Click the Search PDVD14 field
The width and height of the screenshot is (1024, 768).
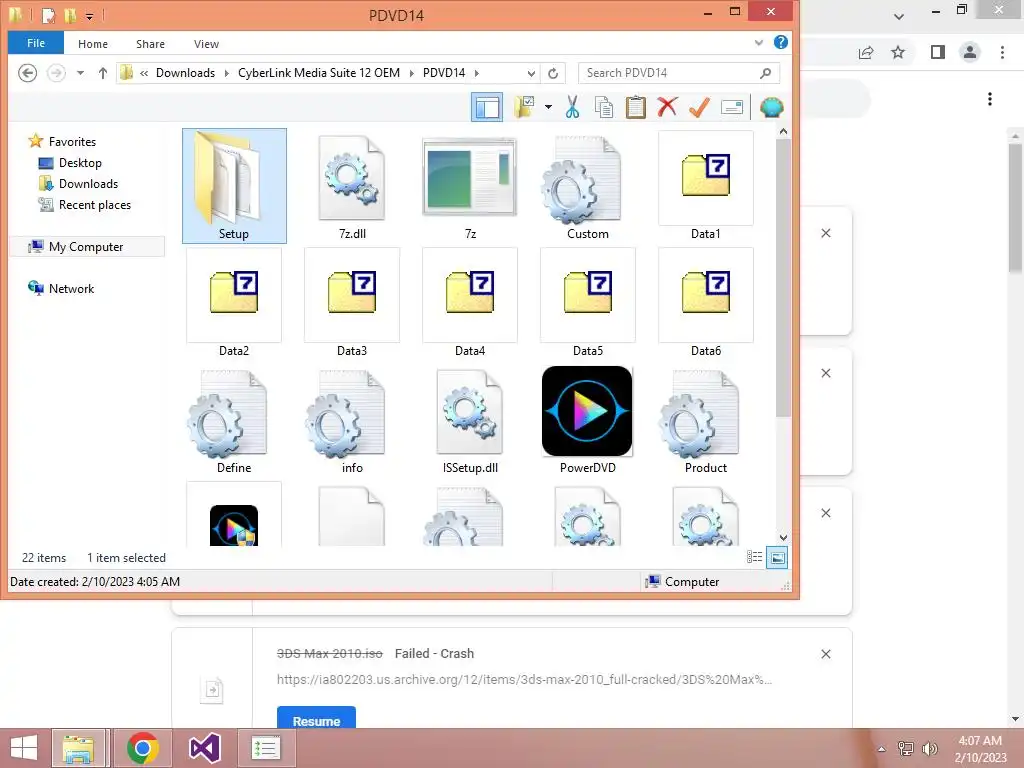click(679, 73)
